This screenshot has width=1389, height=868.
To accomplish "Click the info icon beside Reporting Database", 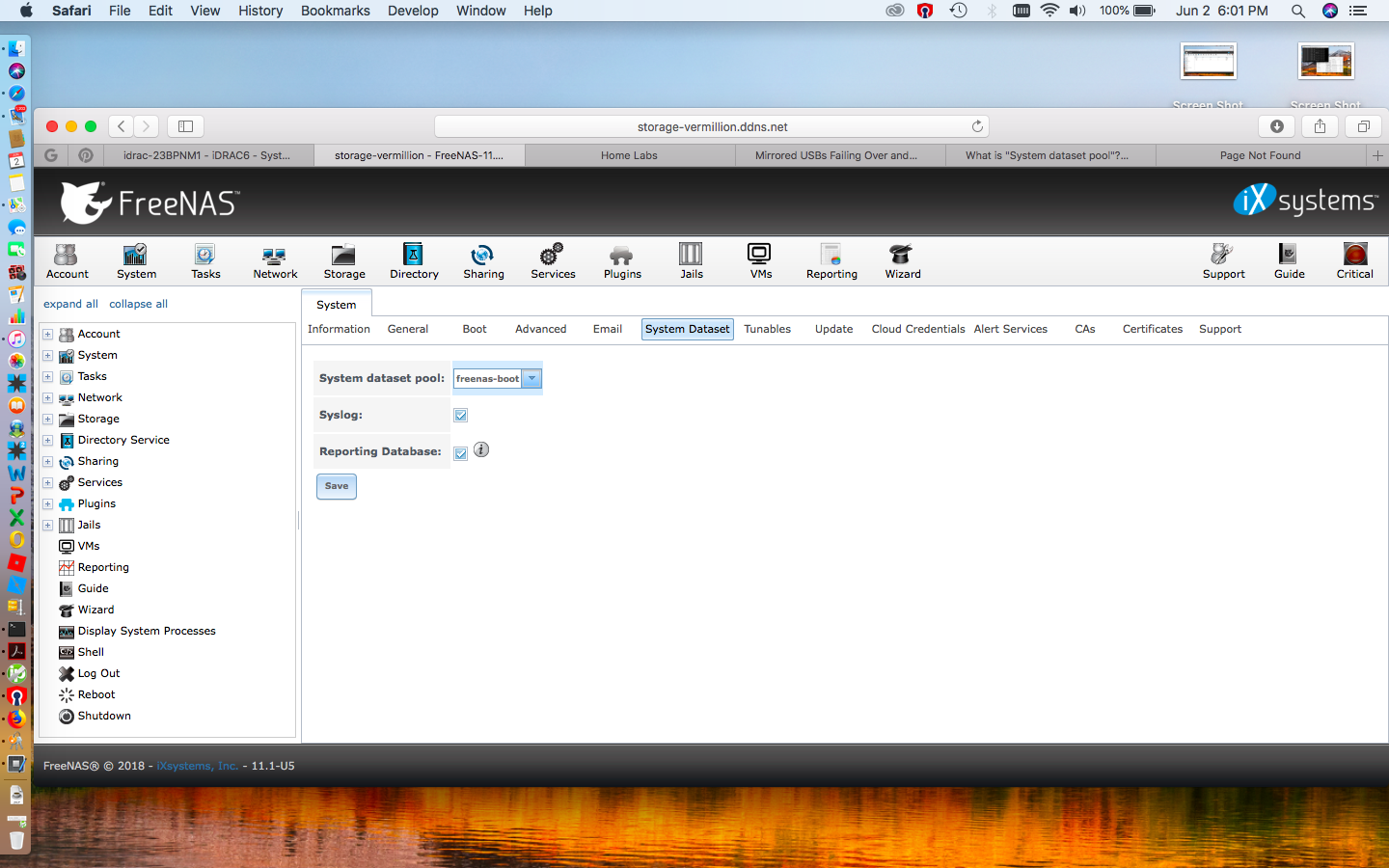I will pos(481,449).
